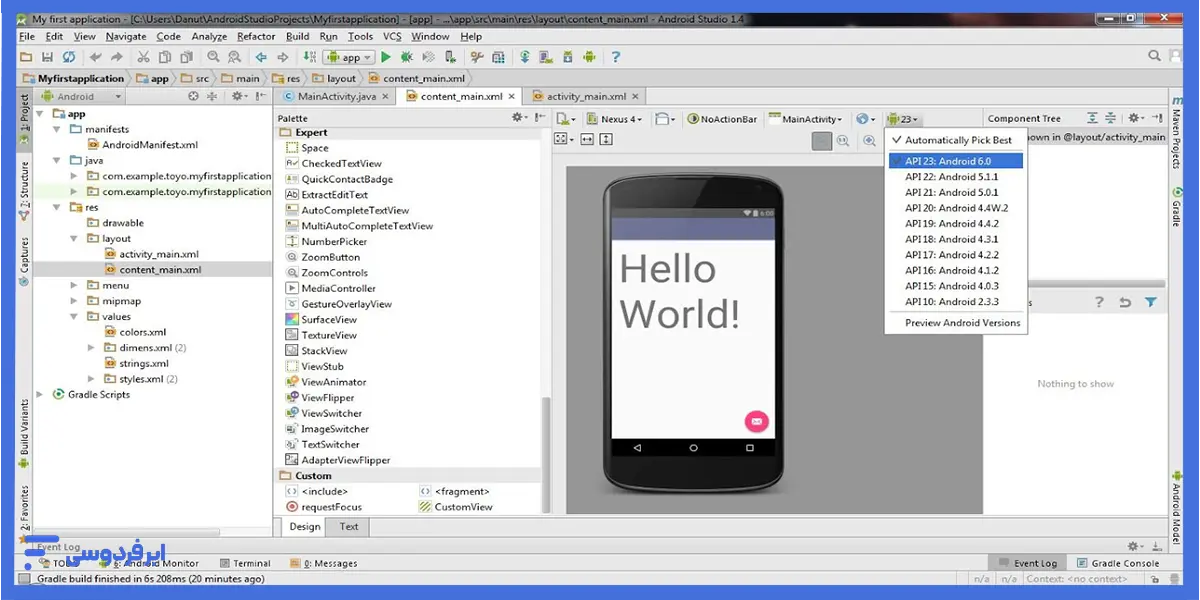Image resolution: width=1200 pixels, height=600 pixels.
Task: Navigate forward with the right arrow
Action: pyautogui.click(x=282, y=58)
